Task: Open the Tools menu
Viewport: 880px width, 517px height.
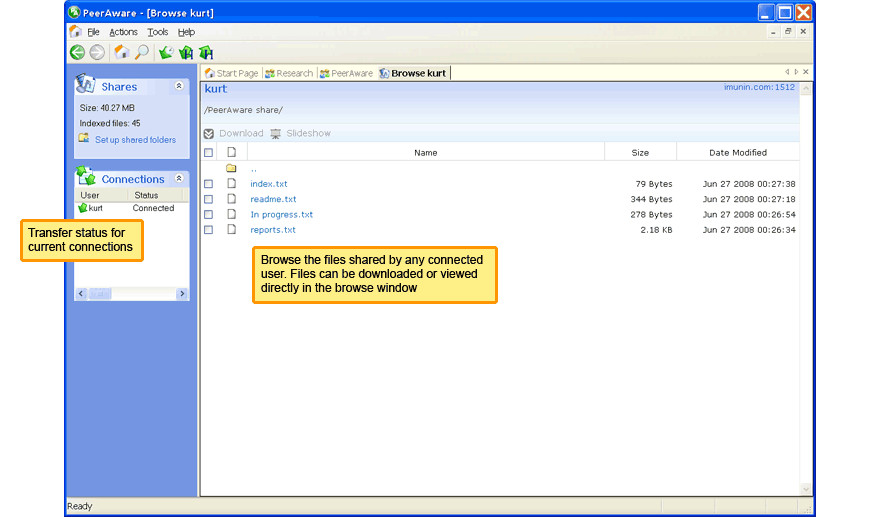Action: tap(158, 32)
